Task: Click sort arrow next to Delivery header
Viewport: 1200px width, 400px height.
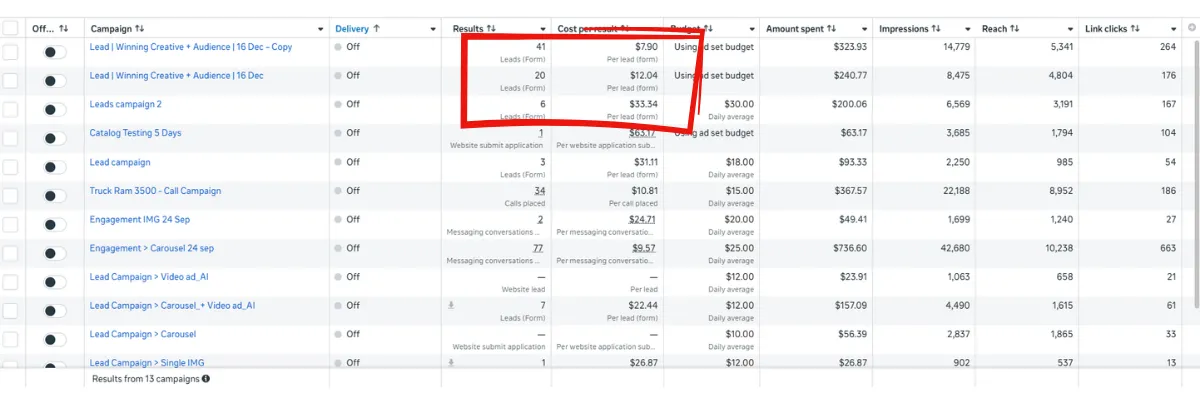Action: pos(376,29)
